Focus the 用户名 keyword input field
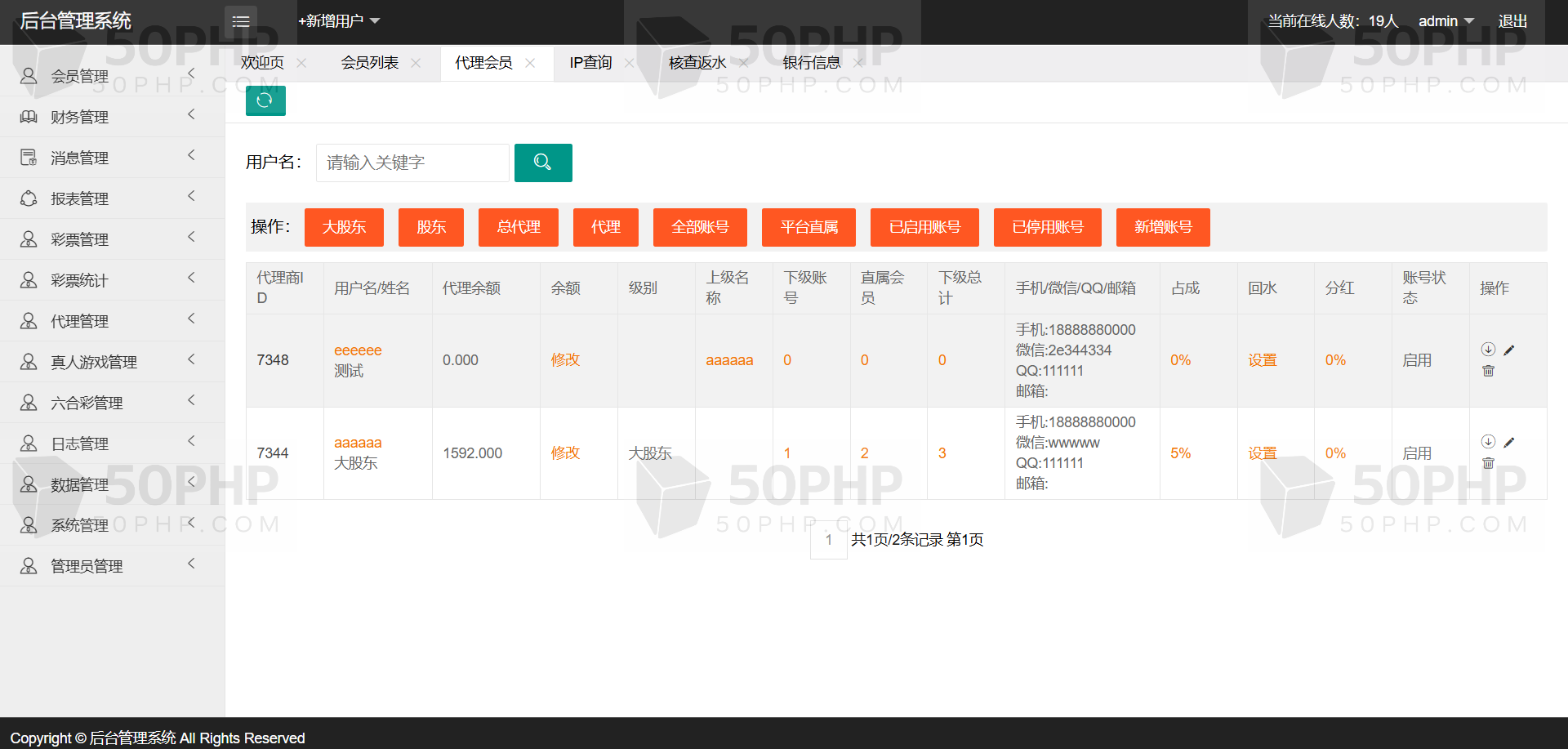Image resolution: width=1568 pixels, height=749 pixels. point(412,163)
